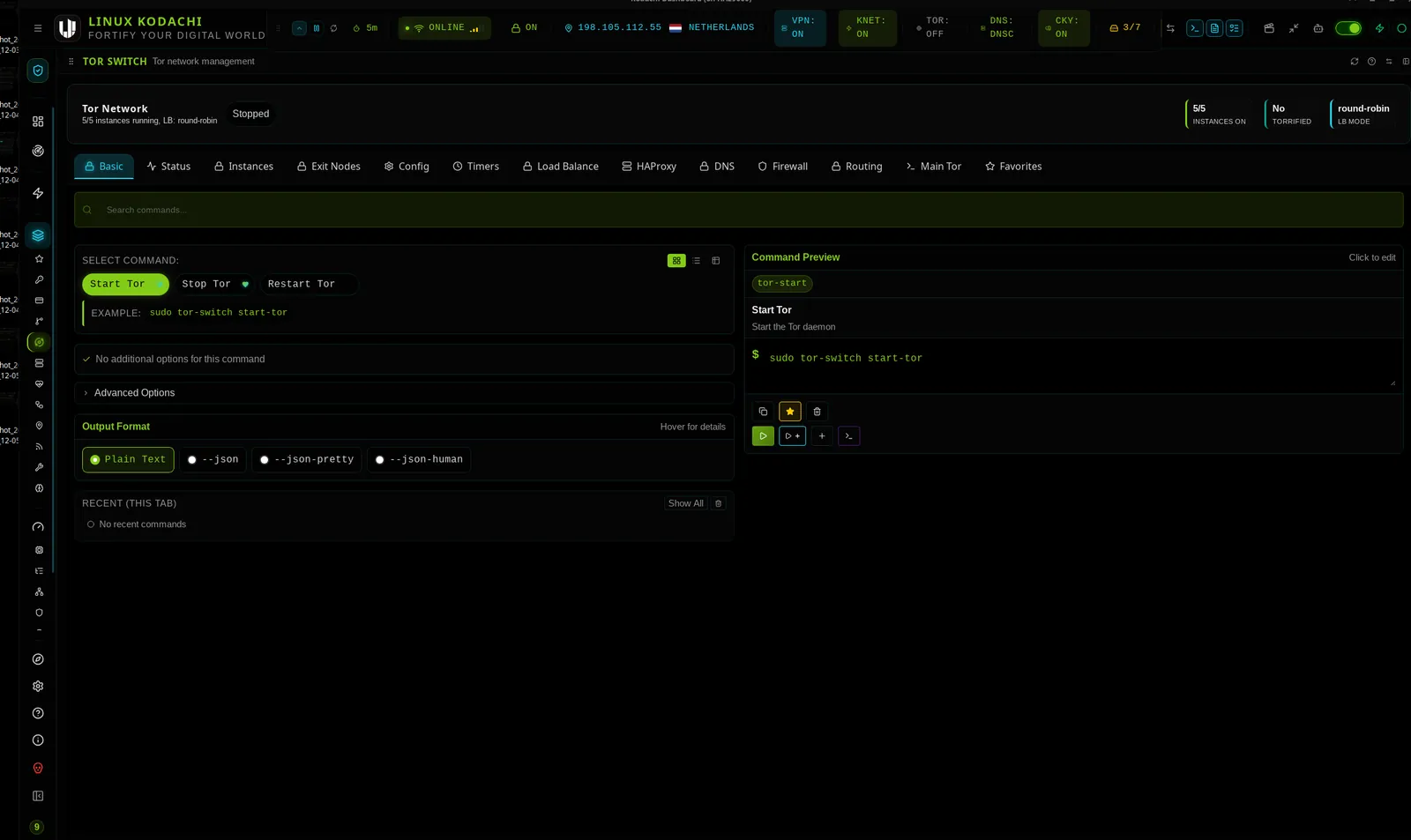Open the shield security icon in the sidebar
Screen dimensions: 1411x840
click(x=38, y=71)
